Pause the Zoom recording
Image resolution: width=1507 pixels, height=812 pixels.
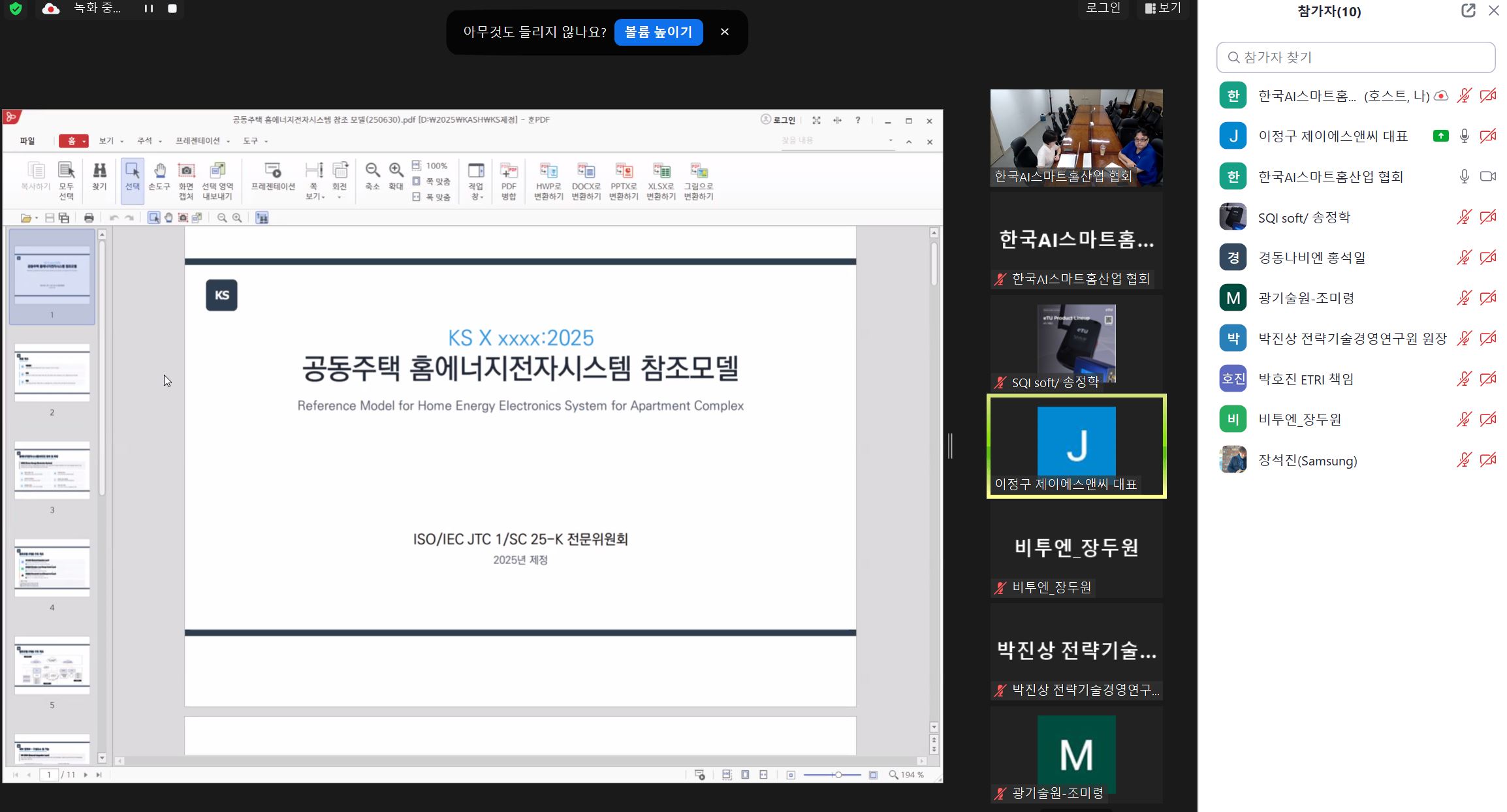(x=149, y=8)
